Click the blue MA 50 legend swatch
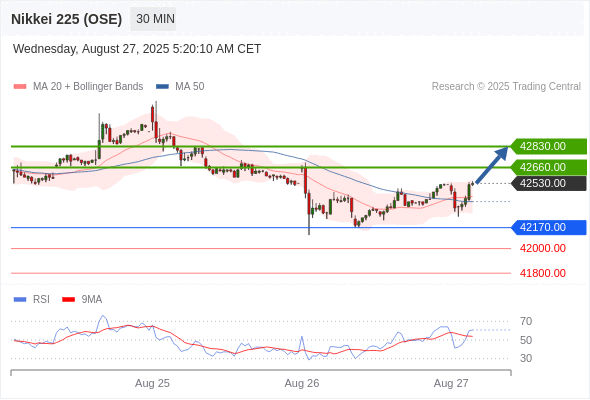Screen dimensions: 590x400 pyautogui.click(x=162, y=87)
